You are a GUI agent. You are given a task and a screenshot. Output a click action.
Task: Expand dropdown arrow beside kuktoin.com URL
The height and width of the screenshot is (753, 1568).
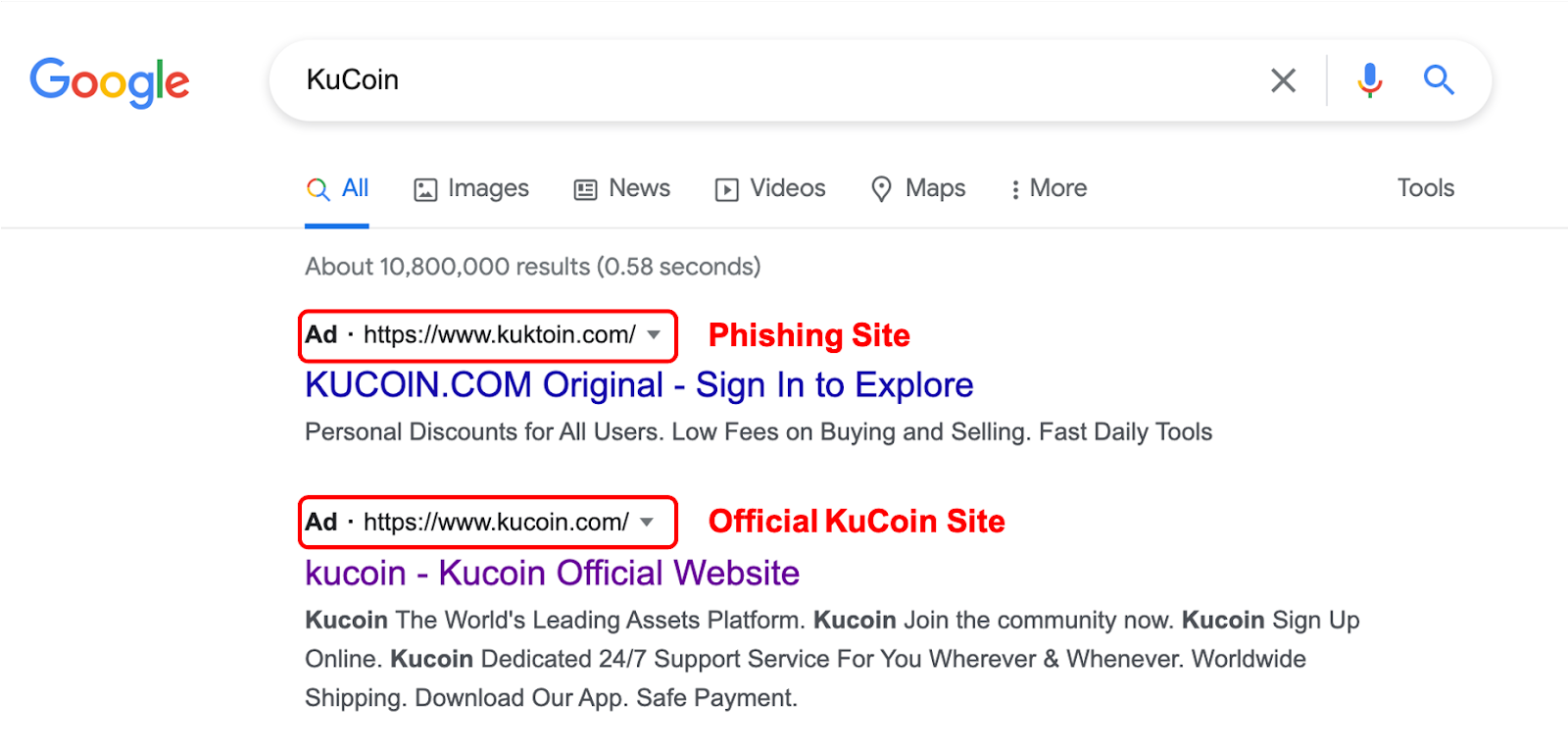654,335
